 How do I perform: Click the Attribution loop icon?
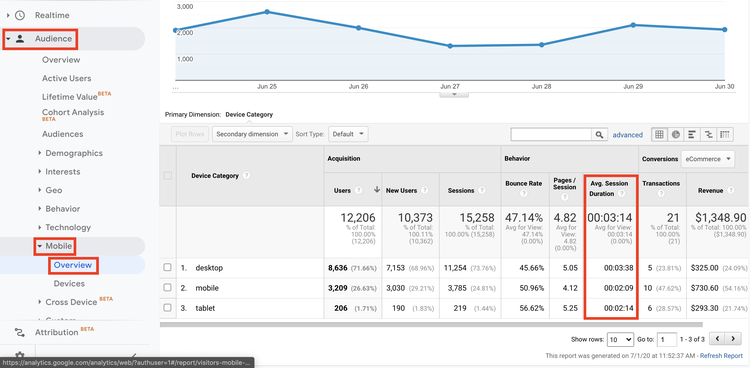pyautogui.click(x=20, y=332)
